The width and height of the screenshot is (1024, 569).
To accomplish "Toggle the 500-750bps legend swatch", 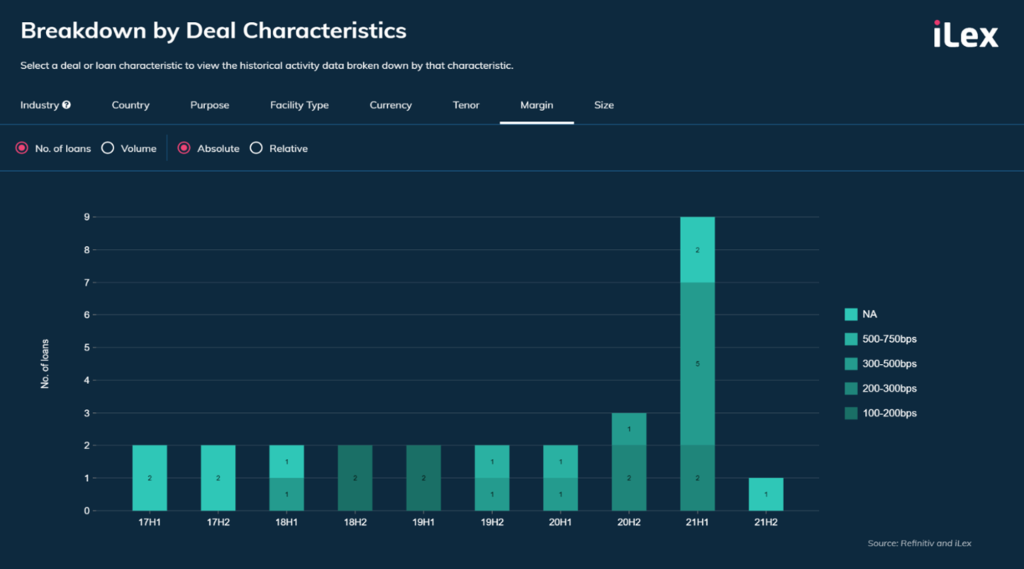I will 851,339.
